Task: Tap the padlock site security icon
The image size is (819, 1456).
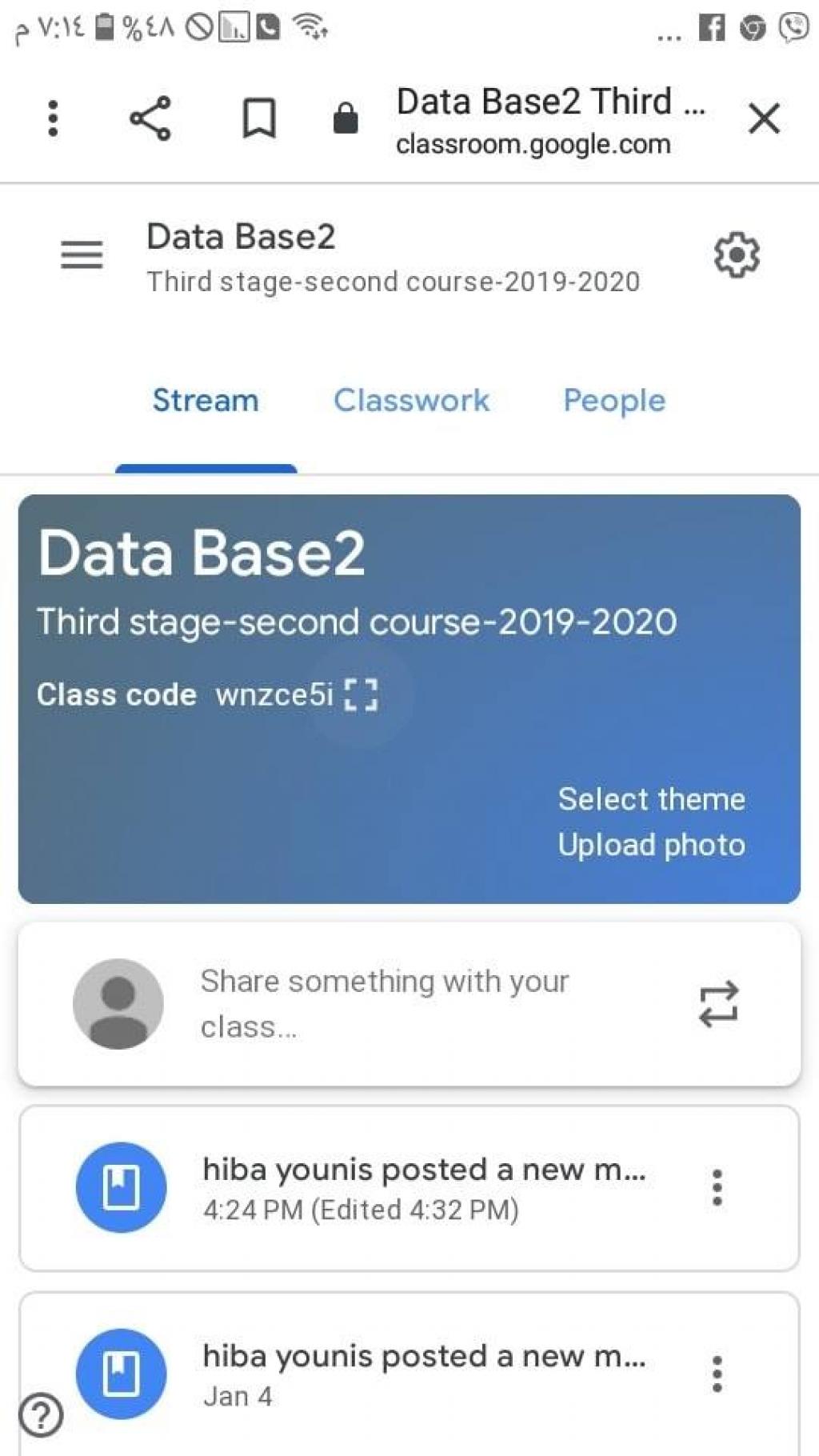Action: (346, 118)
